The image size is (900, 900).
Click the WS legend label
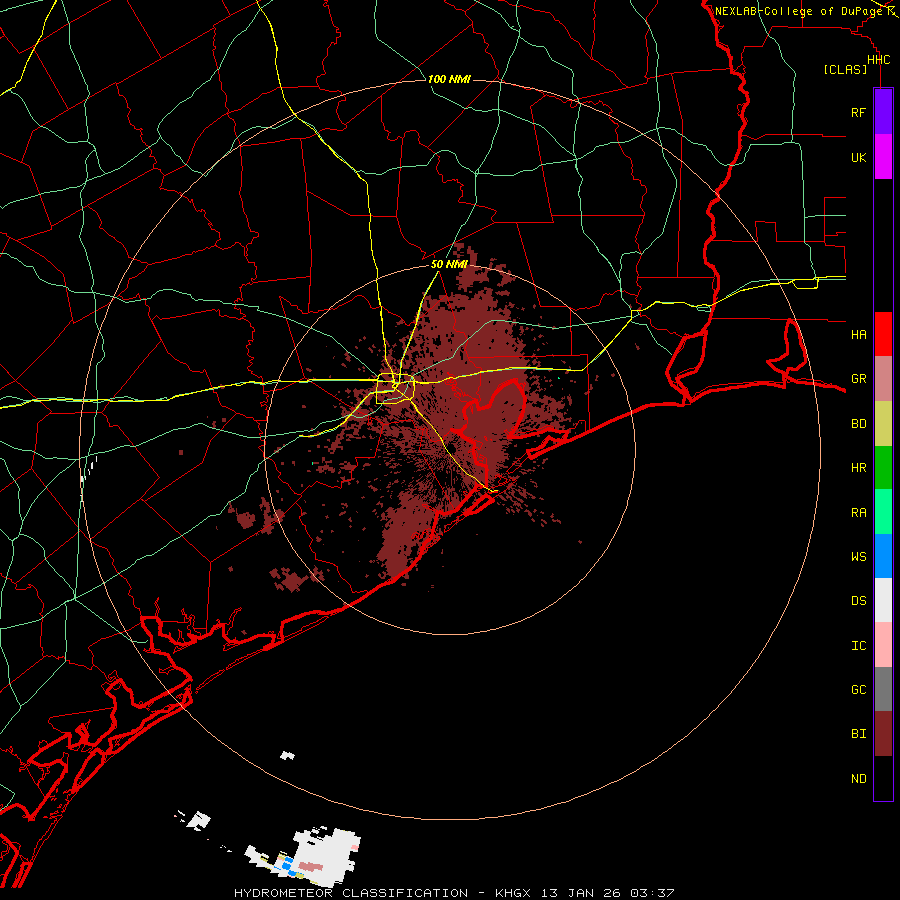point(858,557)
